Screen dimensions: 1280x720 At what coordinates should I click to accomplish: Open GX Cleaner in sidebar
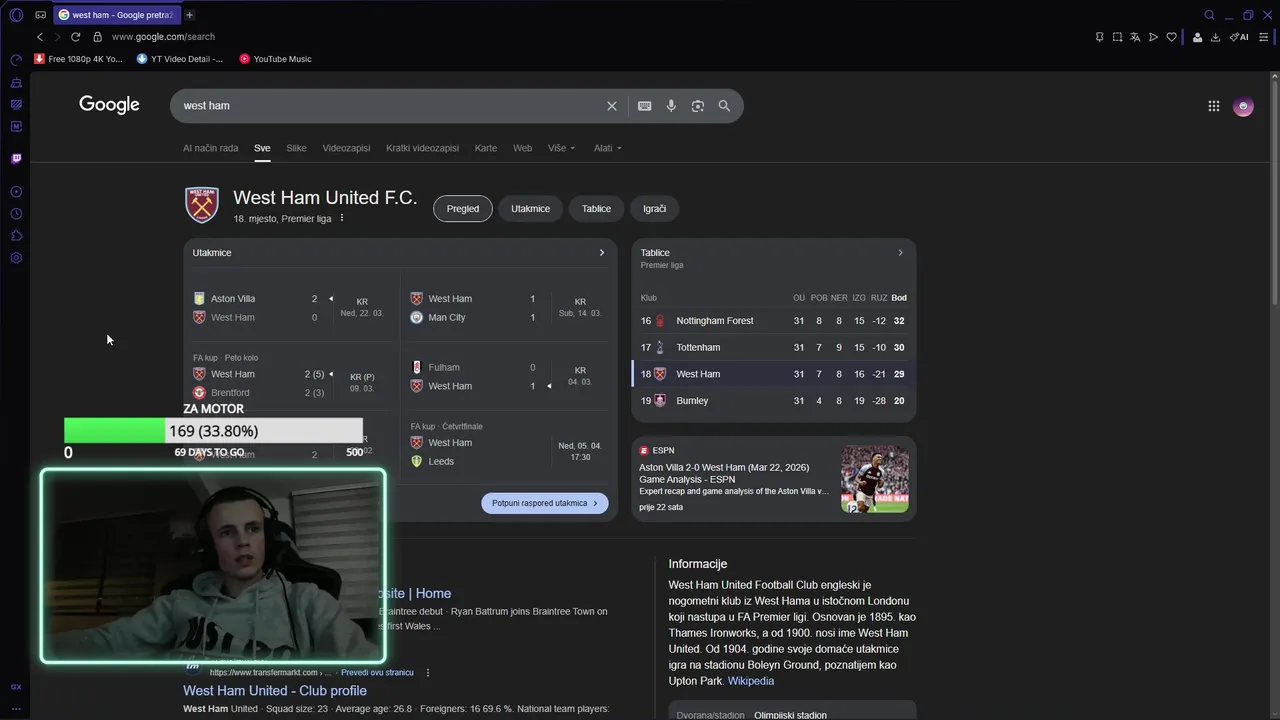[16, 104]
